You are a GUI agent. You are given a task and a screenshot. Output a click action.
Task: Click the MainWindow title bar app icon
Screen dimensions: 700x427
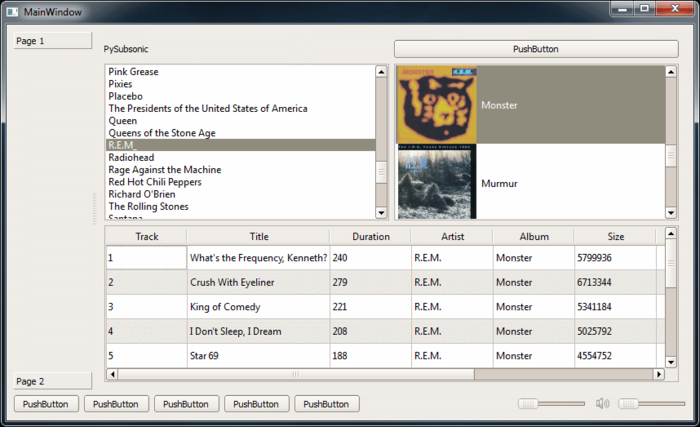click(x=12, y=12)
